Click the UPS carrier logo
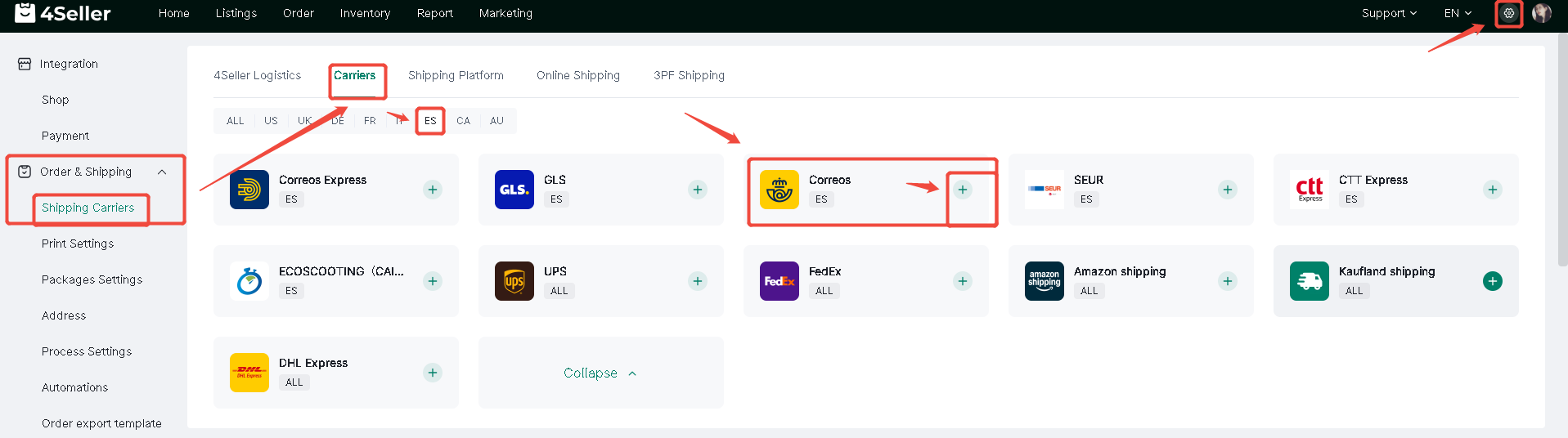The width and height of the screenshot is (1568, 438). coord(514,281)
